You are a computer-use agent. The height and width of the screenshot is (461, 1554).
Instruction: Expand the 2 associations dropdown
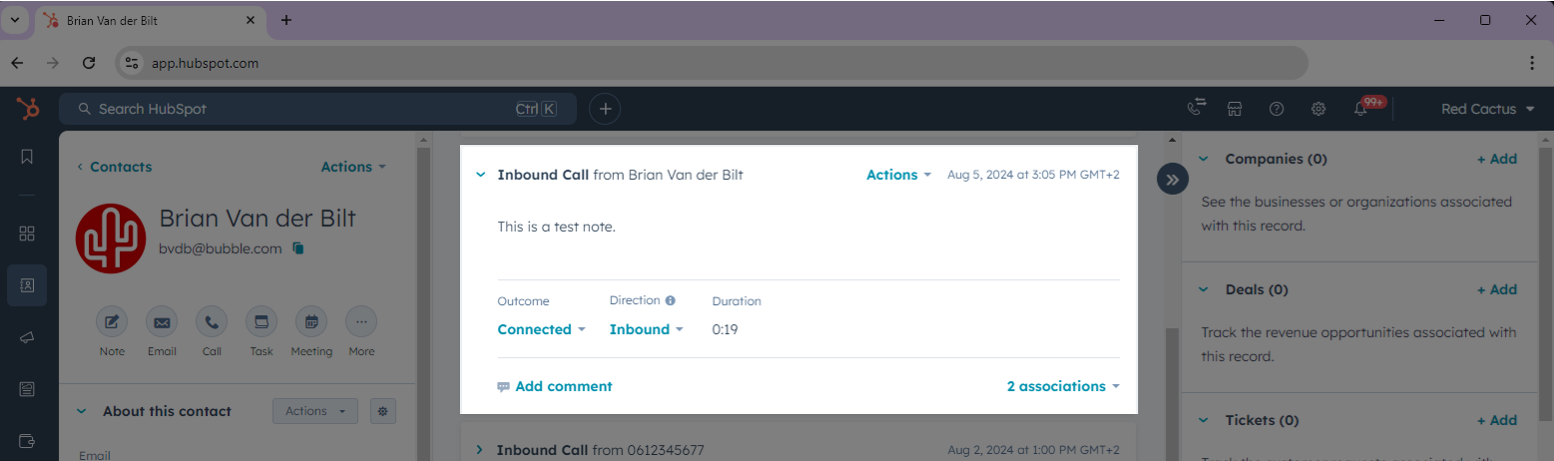pyautogui.click(x=1062, y=386)
